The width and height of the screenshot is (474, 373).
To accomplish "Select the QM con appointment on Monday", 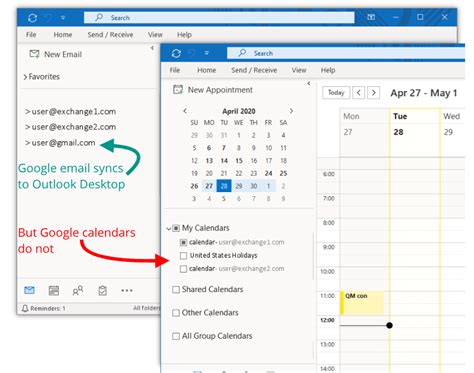I will click(362, 303).
